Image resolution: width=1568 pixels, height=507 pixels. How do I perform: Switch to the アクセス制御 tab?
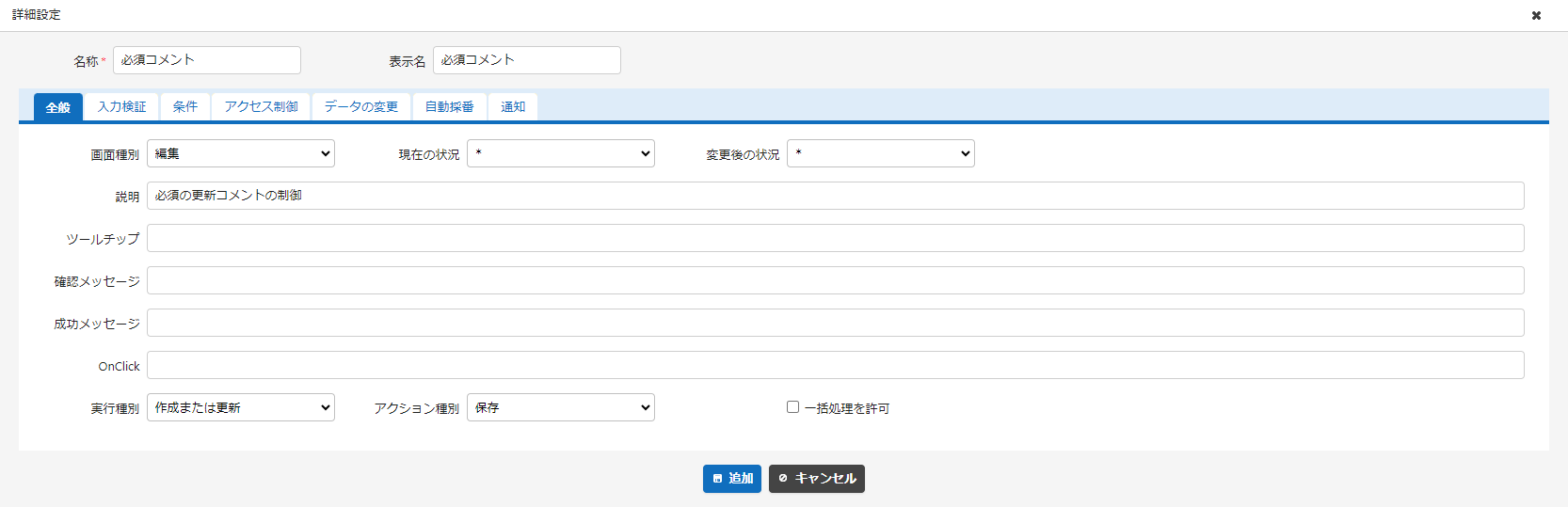click(x=261, y=106)
